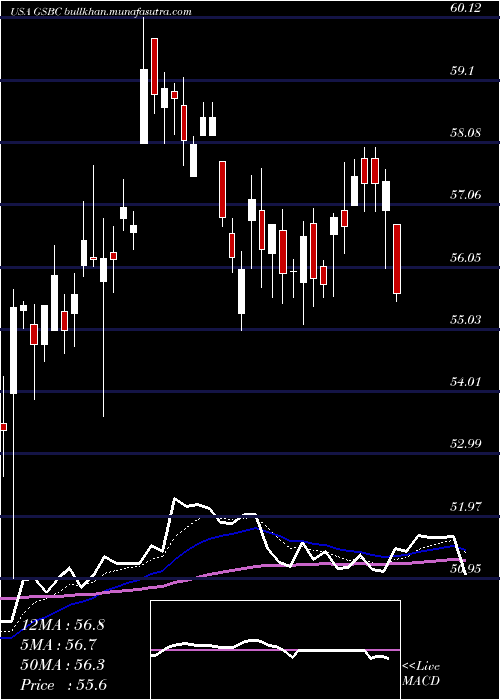The image size is (500, 700).
Task: Click the 58.08 price axis label
Action: click(x=466, y=133)
